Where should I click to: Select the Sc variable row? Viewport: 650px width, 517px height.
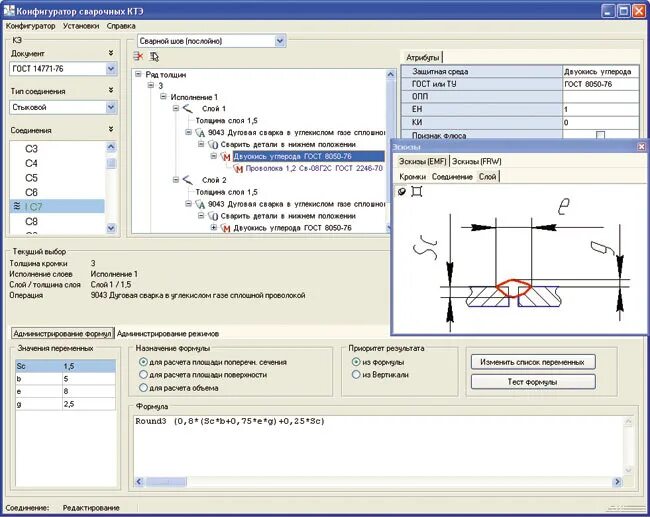(x=65, y=366)
